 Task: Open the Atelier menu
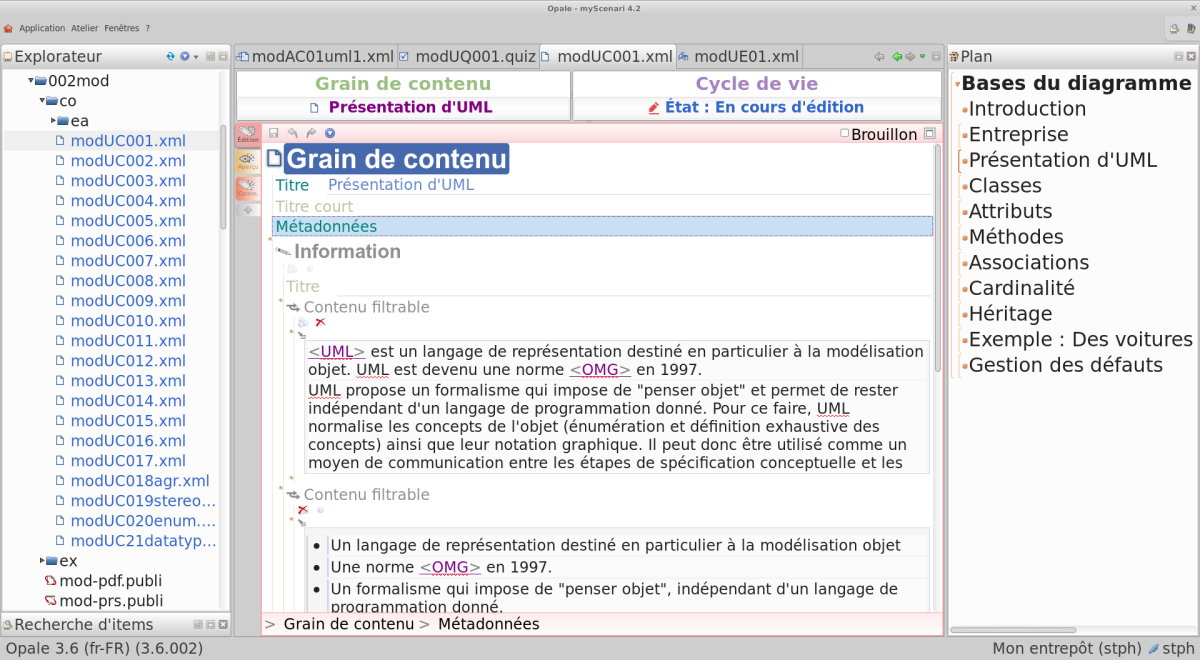(85, 29)
